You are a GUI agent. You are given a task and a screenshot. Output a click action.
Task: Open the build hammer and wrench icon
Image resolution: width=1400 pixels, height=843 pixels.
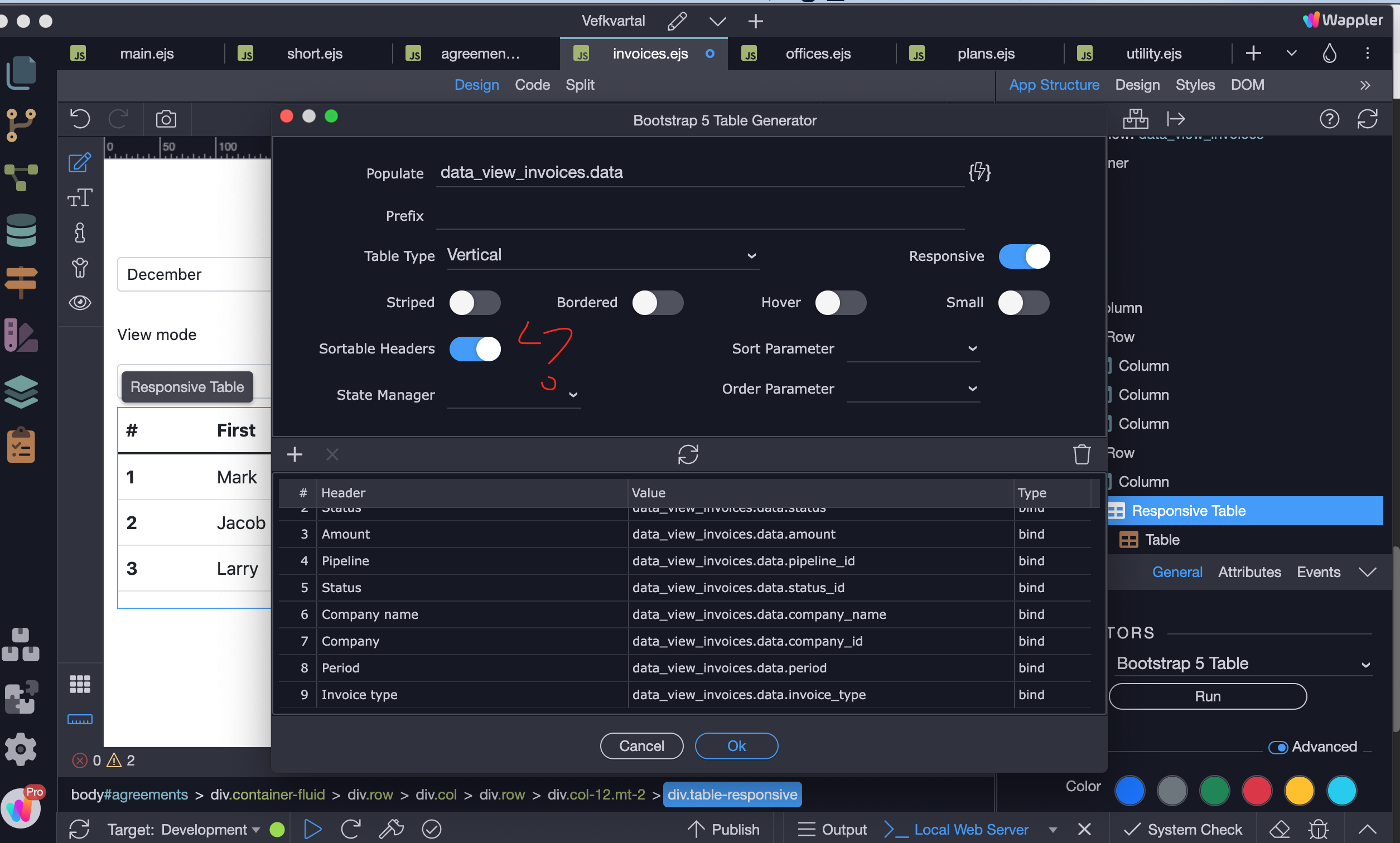(391, 829)
